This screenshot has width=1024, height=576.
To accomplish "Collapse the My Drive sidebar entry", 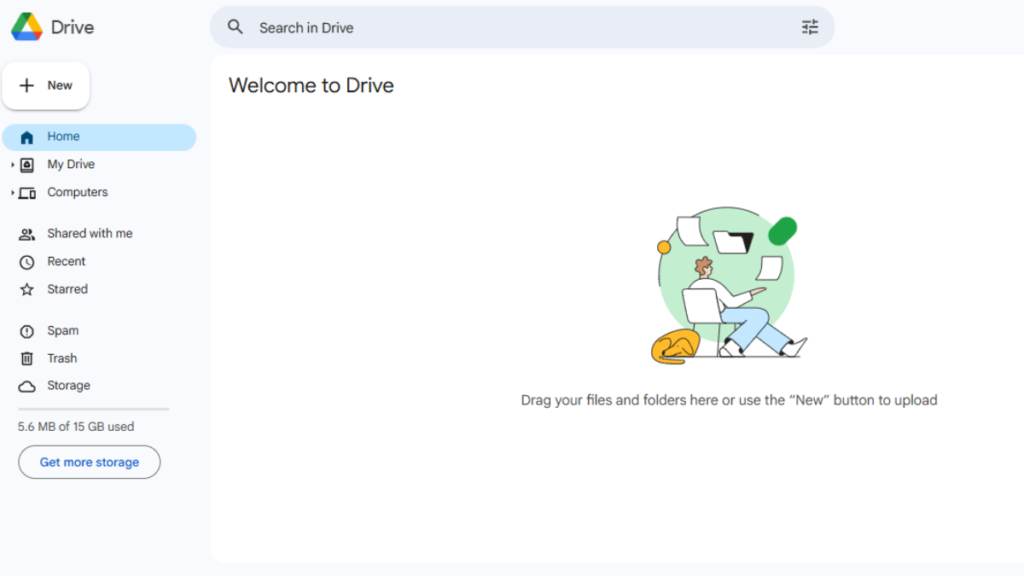I will (x=12, y=164).
